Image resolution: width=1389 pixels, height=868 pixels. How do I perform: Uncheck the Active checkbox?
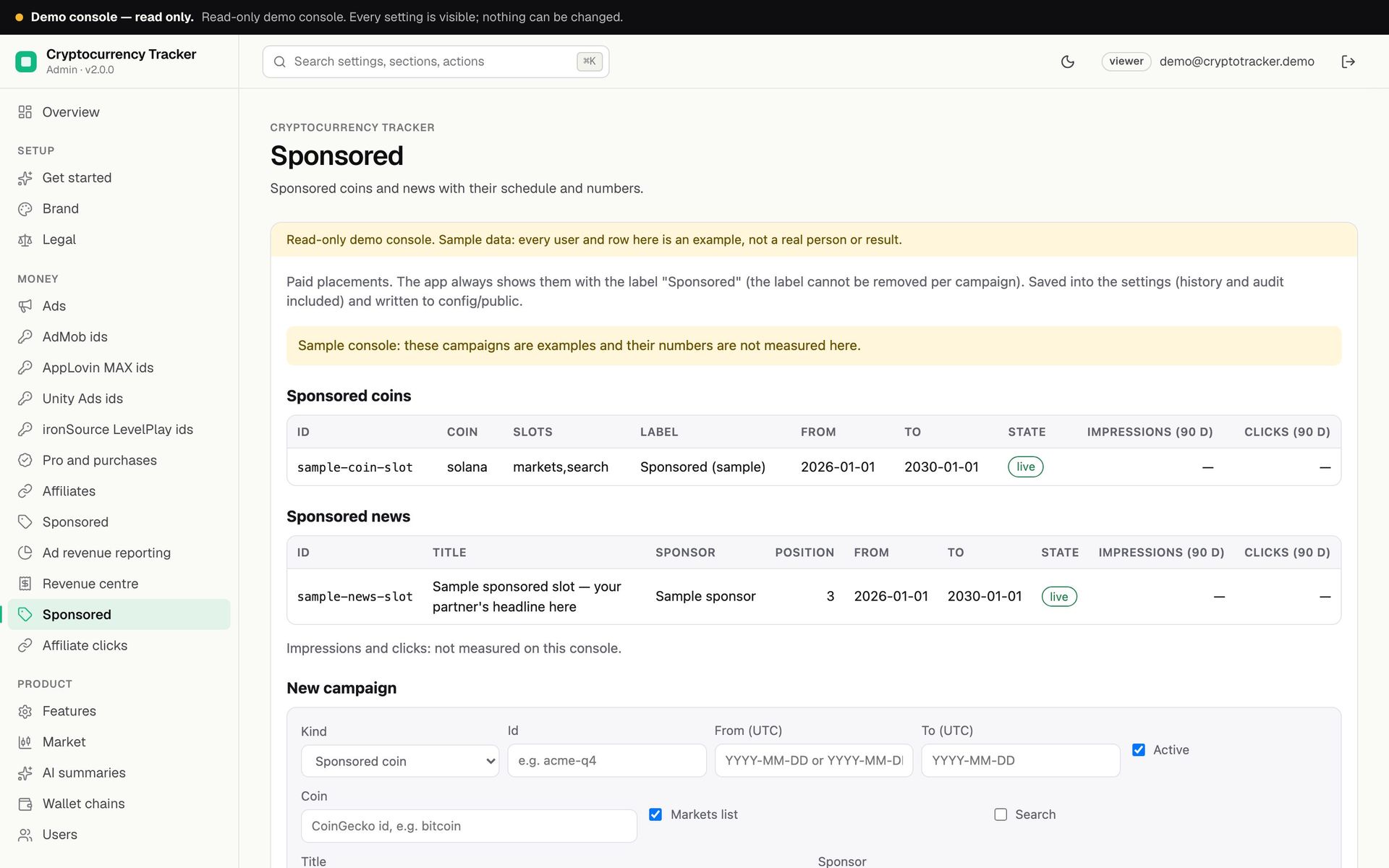coord(1139,750)
